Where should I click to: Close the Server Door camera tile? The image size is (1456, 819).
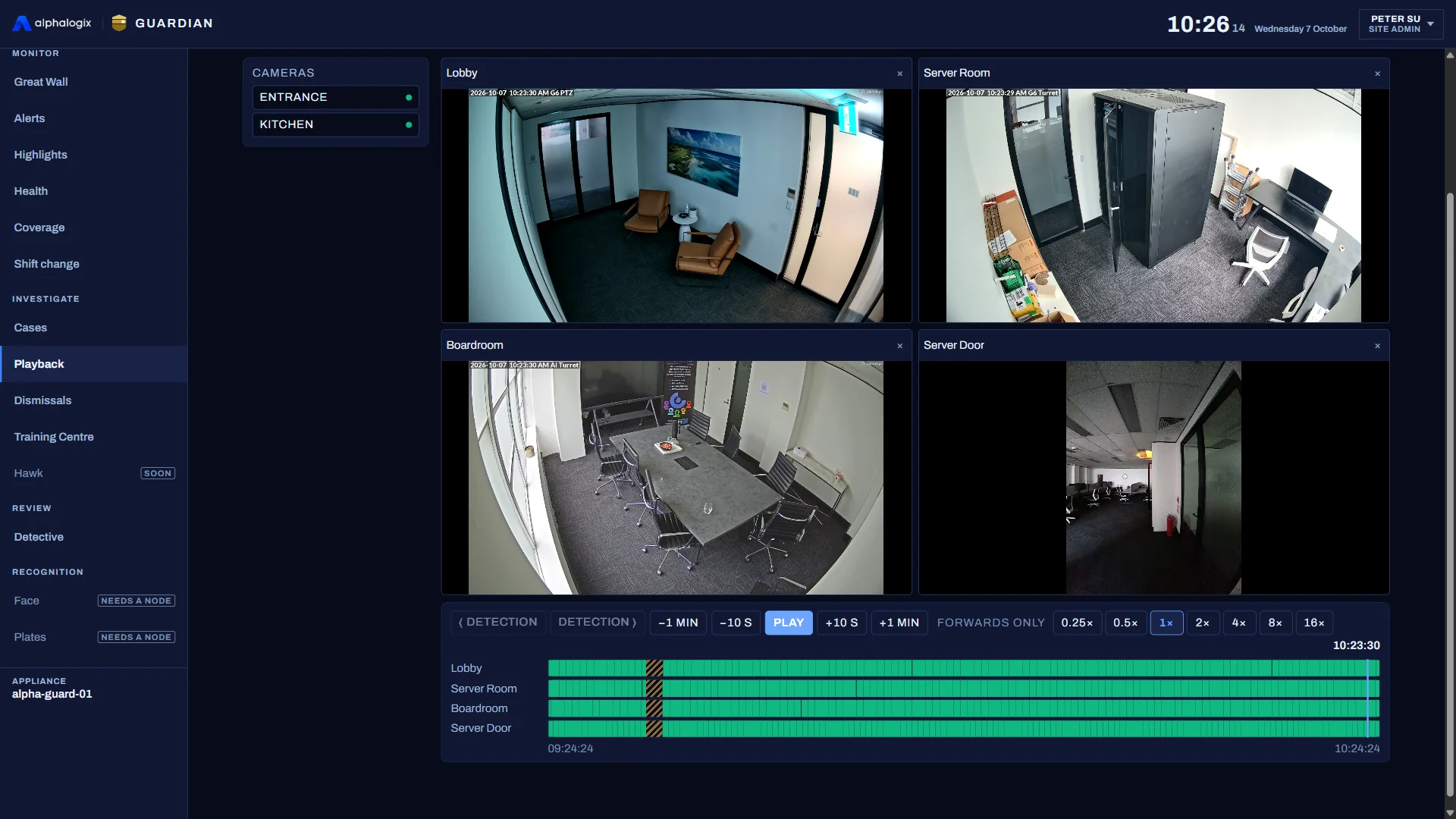click(x=1377, y=346)
